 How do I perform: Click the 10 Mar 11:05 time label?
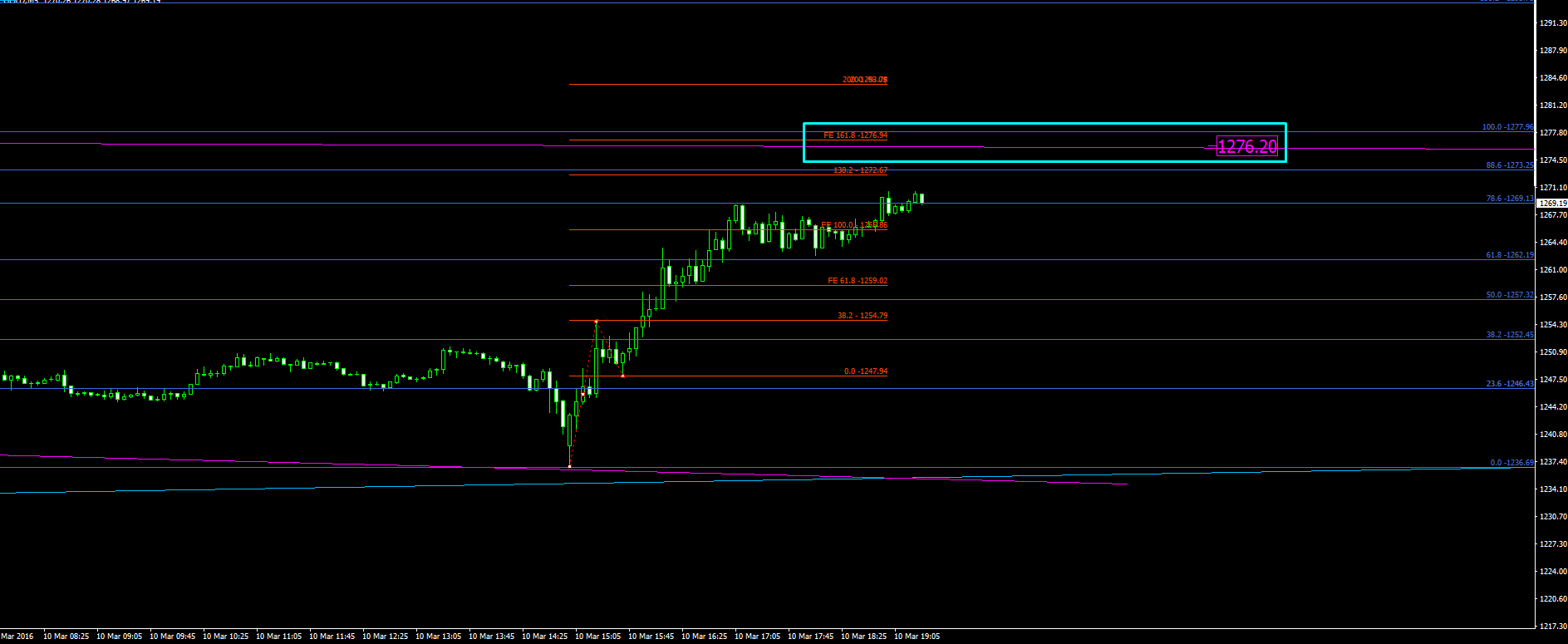click(x=278, y=637)
